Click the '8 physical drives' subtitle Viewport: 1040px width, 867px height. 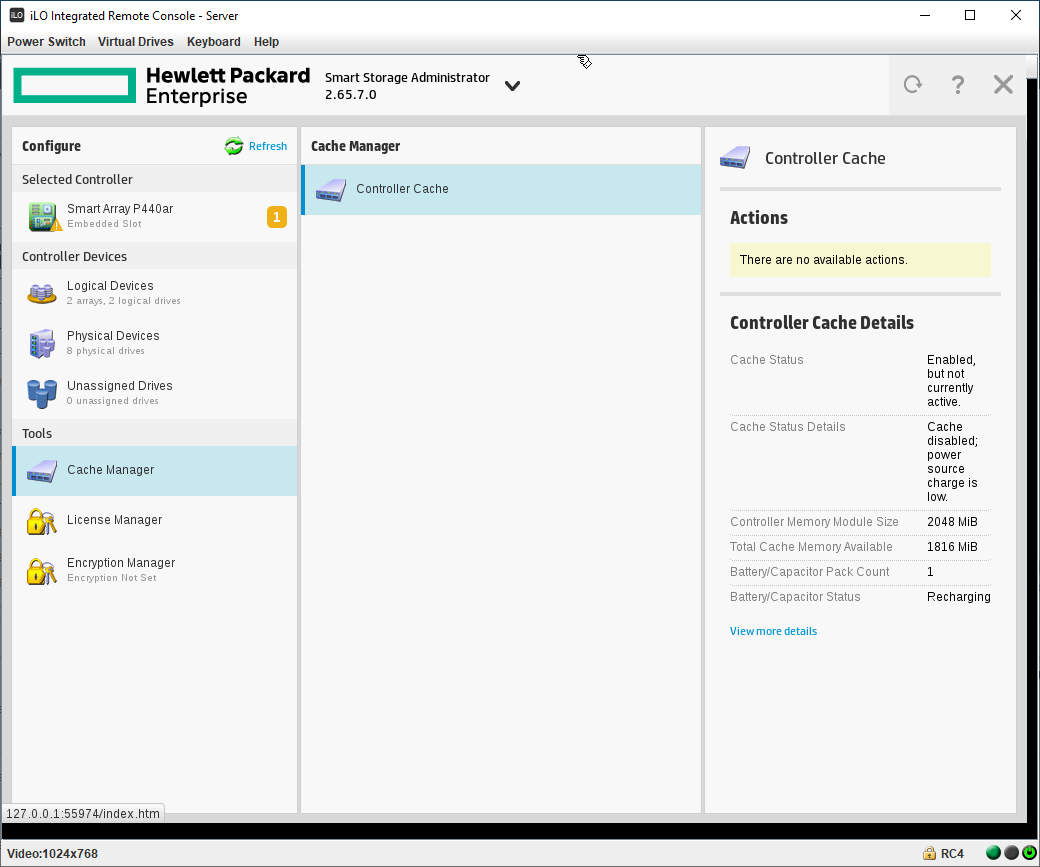click(105, 351)
